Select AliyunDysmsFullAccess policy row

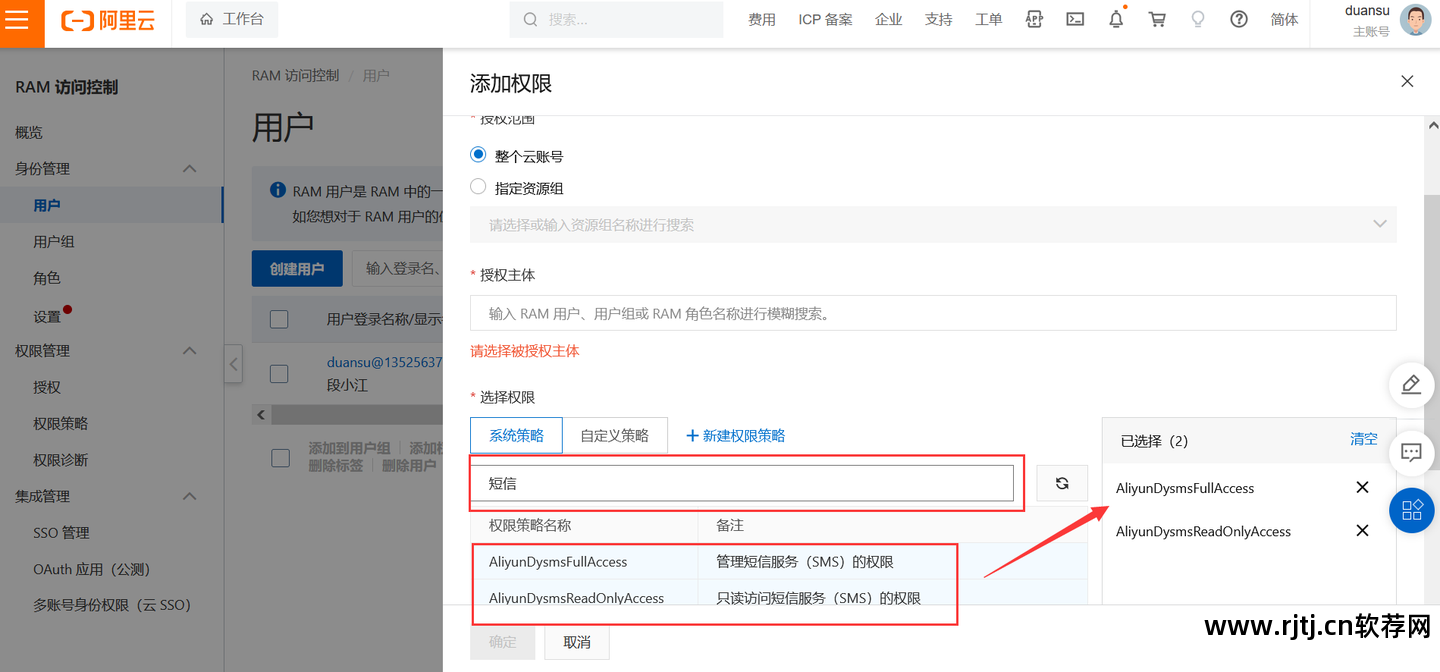779,561
